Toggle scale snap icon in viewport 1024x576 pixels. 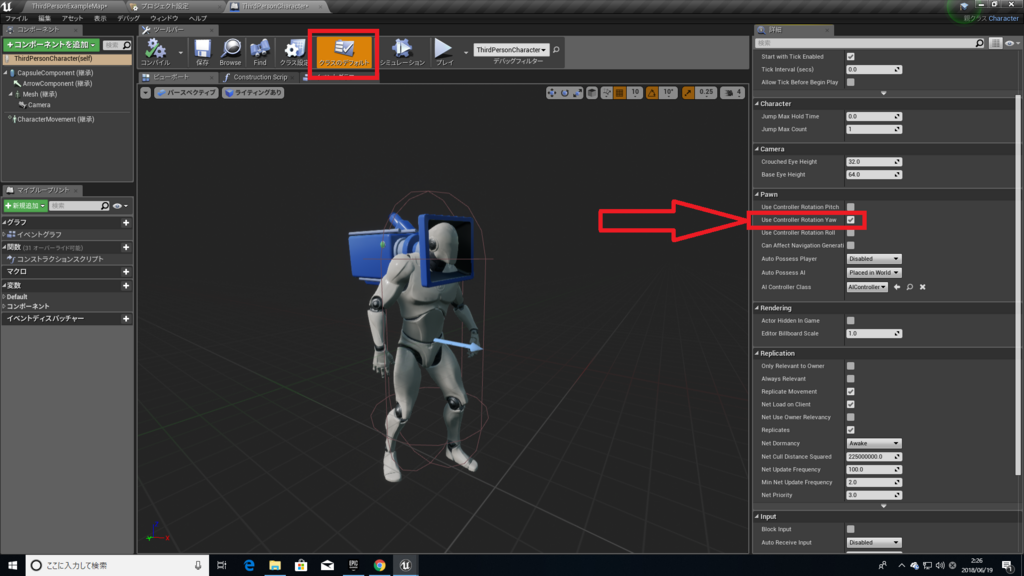pos(688,93)
